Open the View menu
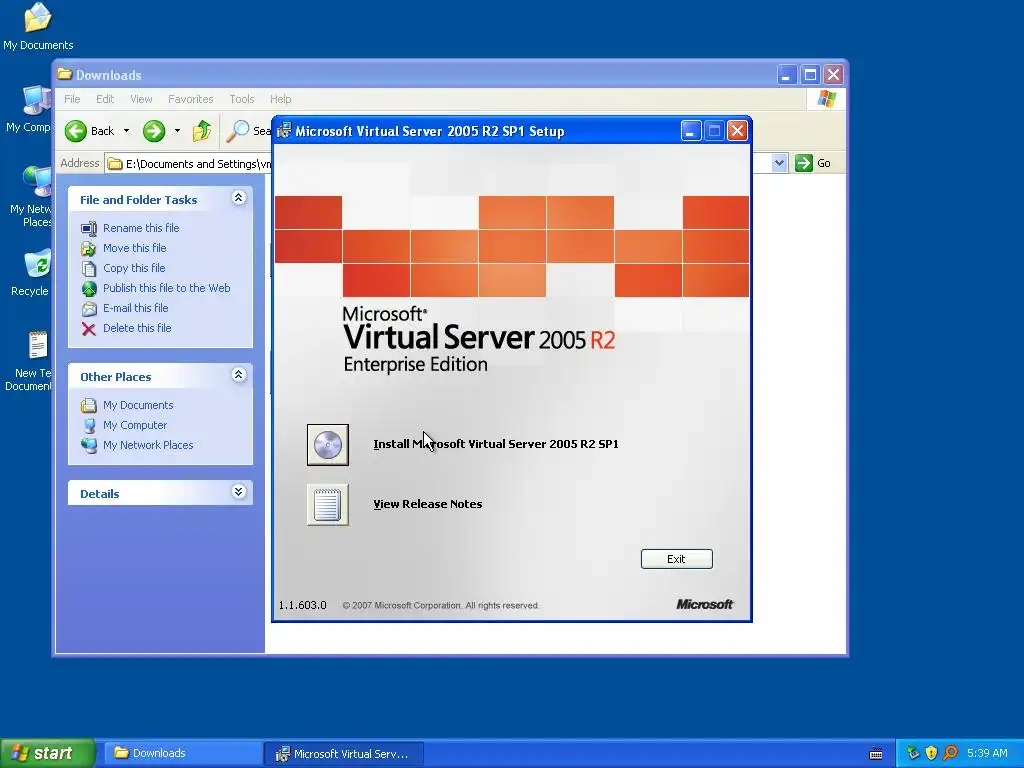This screenshot has width=1024, height=768. [141, 99]
